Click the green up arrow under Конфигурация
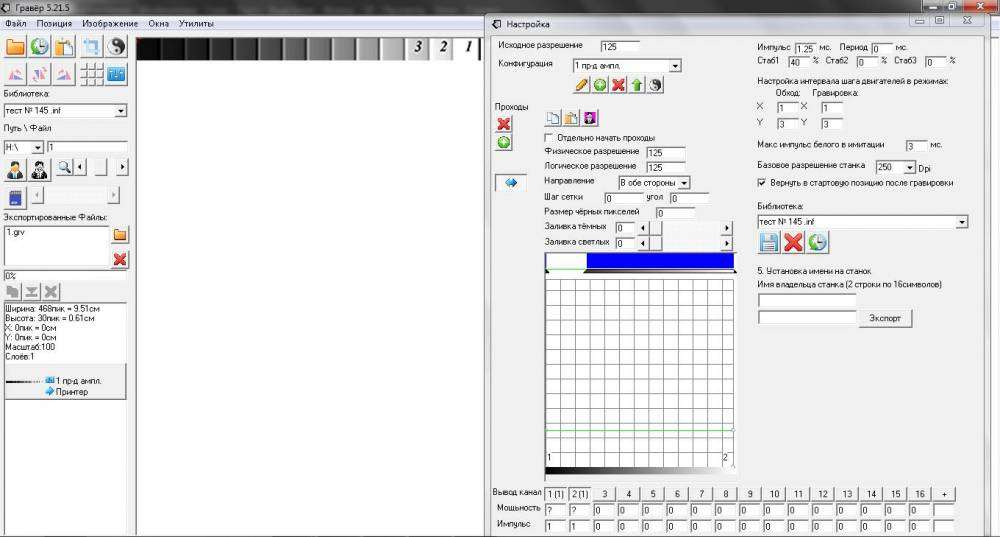The height and width of the screenshot is (537, 1000). 636,85
